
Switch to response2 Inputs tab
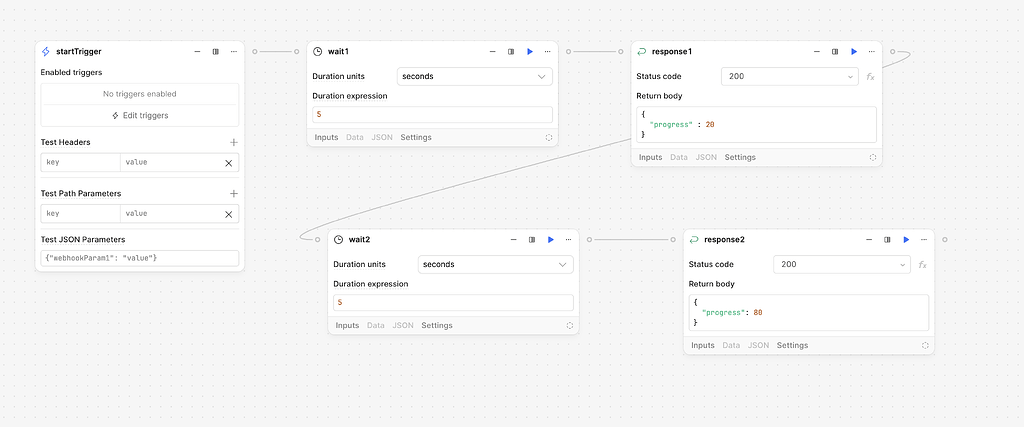703,345
